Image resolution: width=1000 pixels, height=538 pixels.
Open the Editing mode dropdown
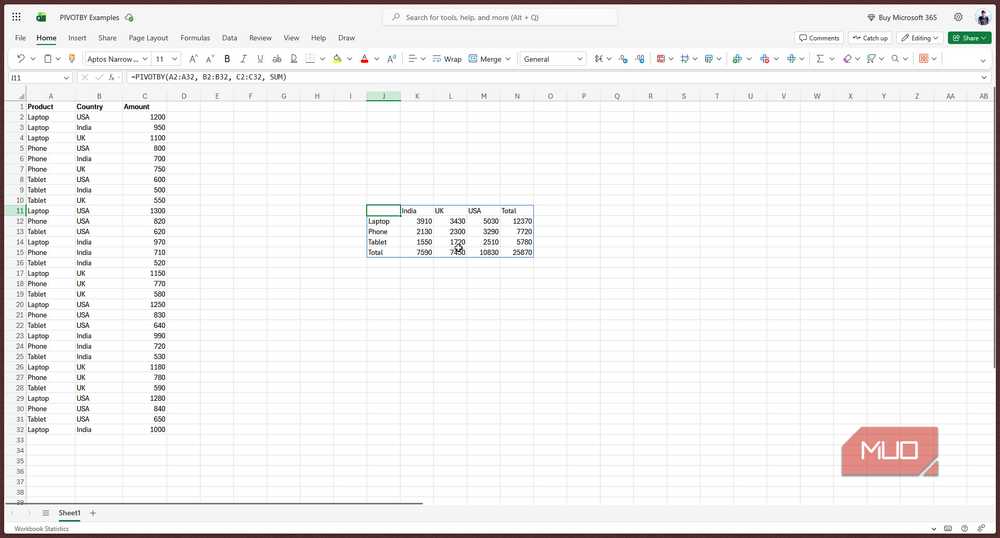(x=920, y=38)
